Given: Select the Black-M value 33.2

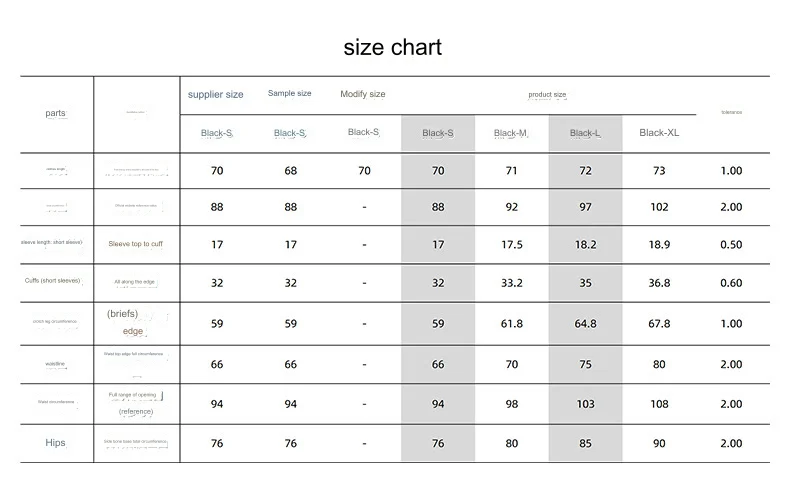Looking at the screenshot, I should click(x=511, y=283).
